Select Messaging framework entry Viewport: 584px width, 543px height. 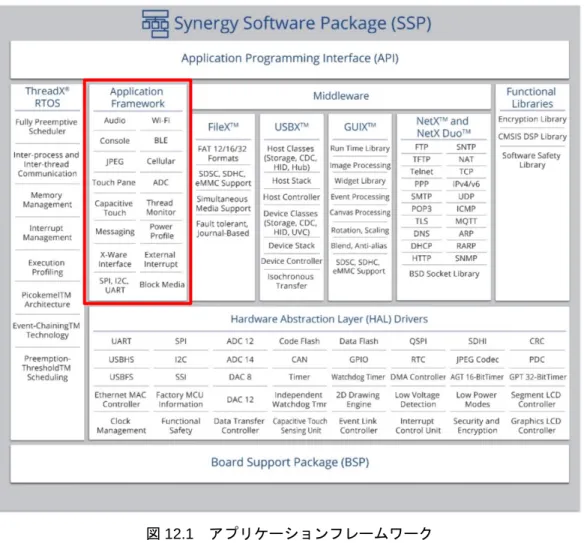(115, 232)
